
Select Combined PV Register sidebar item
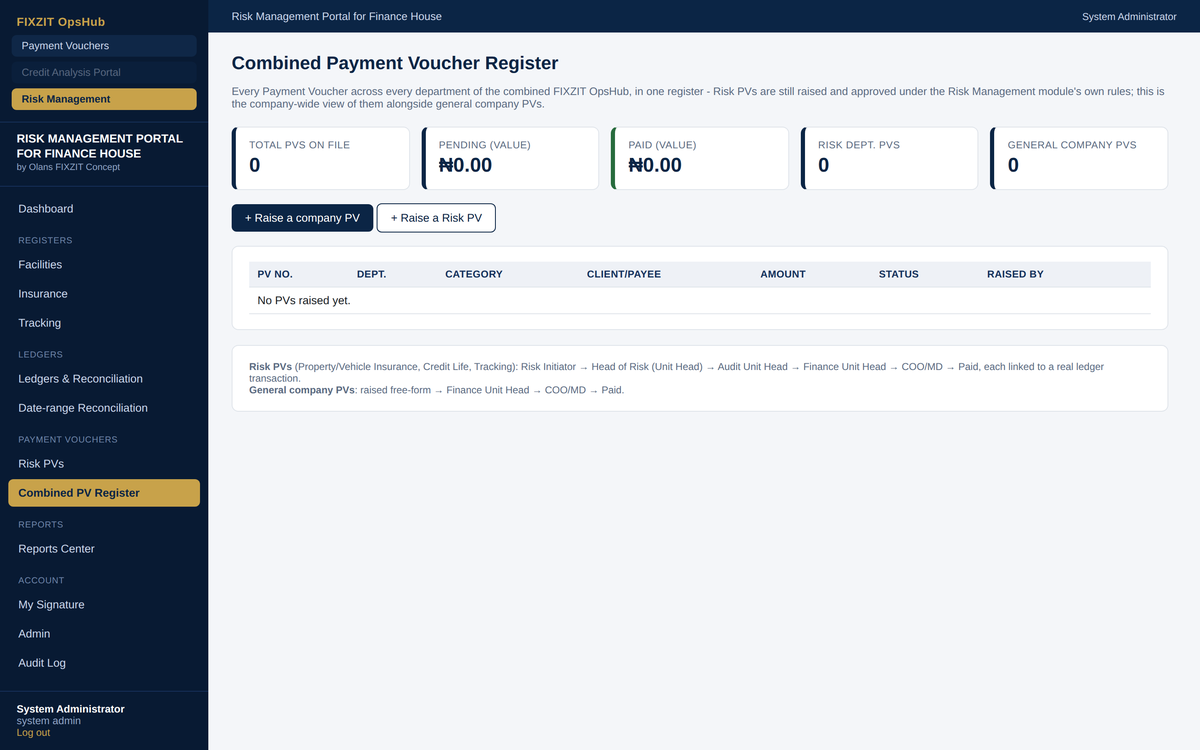click(x=104, y=493)
